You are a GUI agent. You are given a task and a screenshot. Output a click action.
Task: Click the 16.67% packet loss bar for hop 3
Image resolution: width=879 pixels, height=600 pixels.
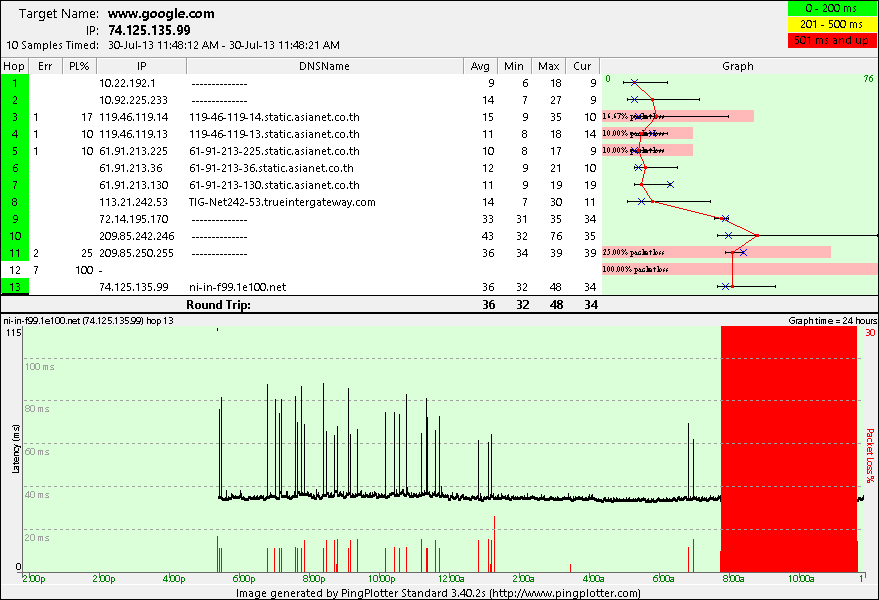678,117
